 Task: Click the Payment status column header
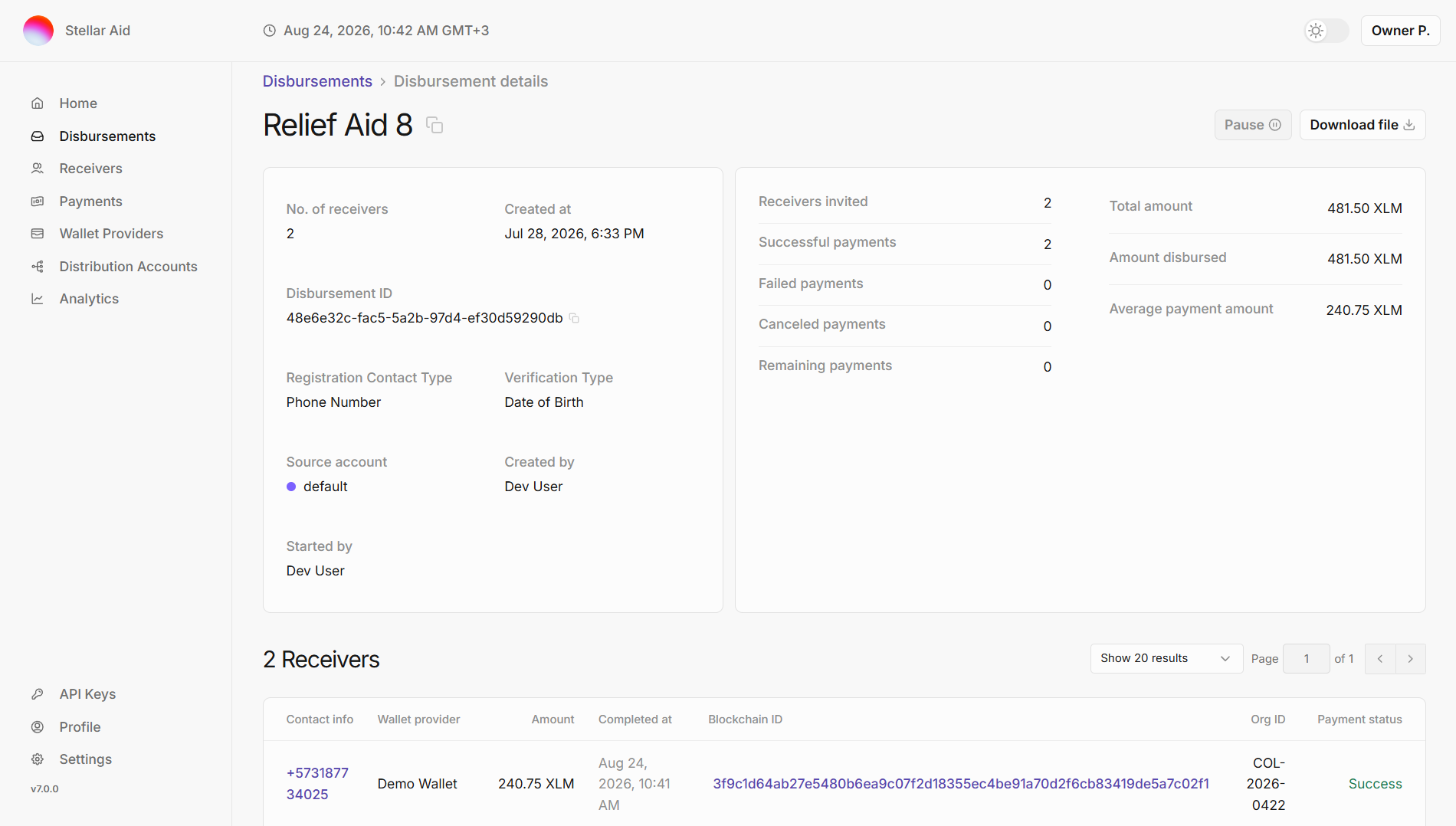[1359, 719]
